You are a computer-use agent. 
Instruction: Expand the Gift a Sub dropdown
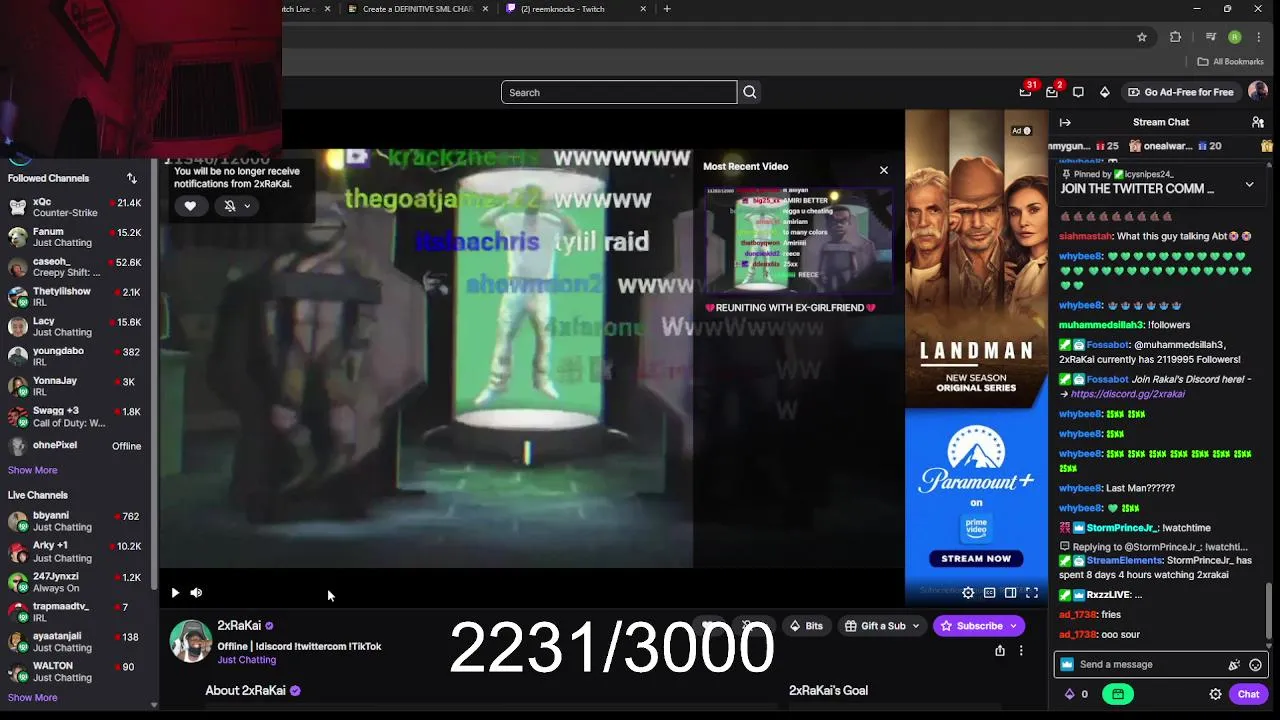coord(915,626)
